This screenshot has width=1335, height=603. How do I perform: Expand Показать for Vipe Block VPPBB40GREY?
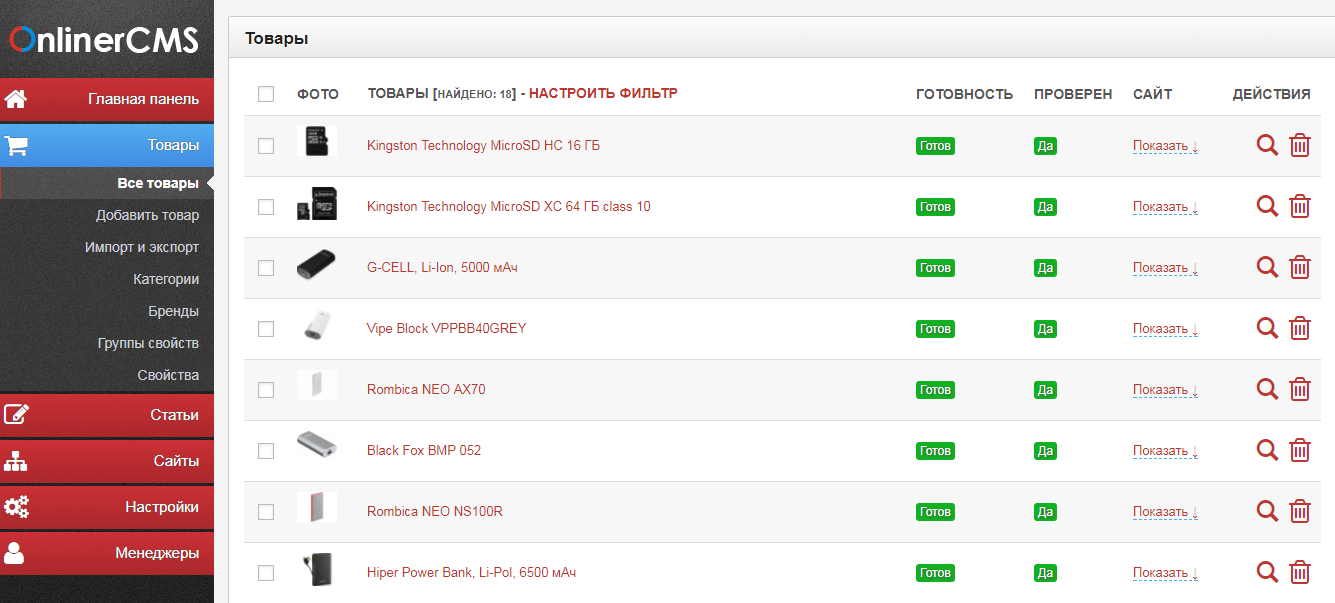coord(1165,329)
